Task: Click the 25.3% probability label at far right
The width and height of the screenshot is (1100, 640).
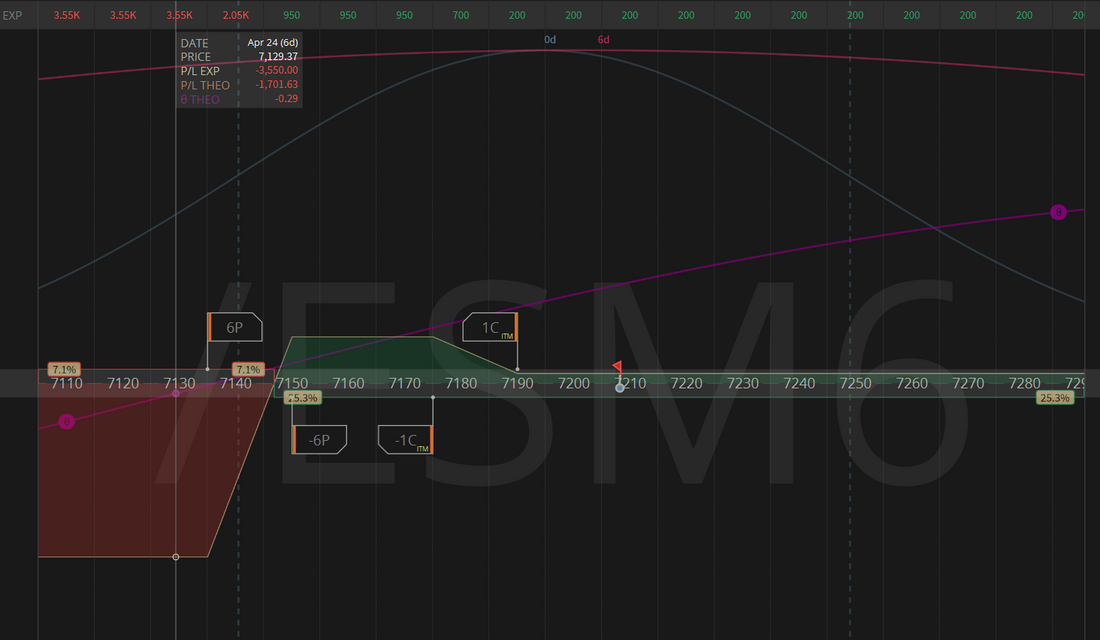Action: pos(1054,398)
